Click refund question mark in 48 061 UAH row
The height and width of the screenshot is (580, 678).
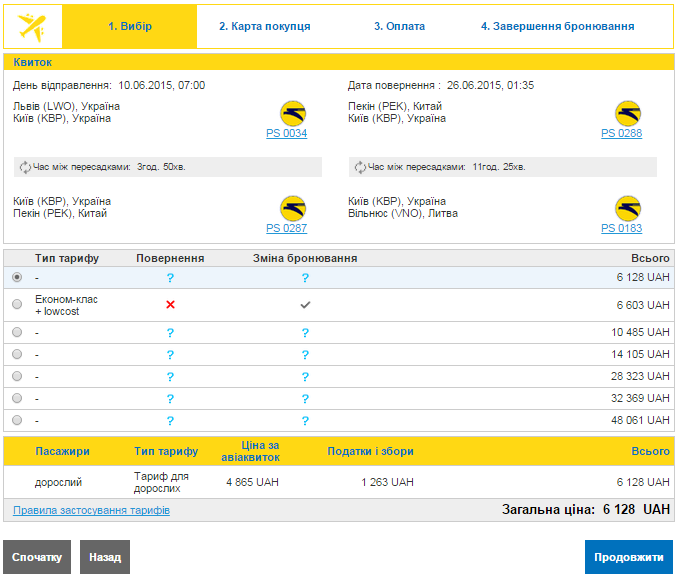[170, 420]
